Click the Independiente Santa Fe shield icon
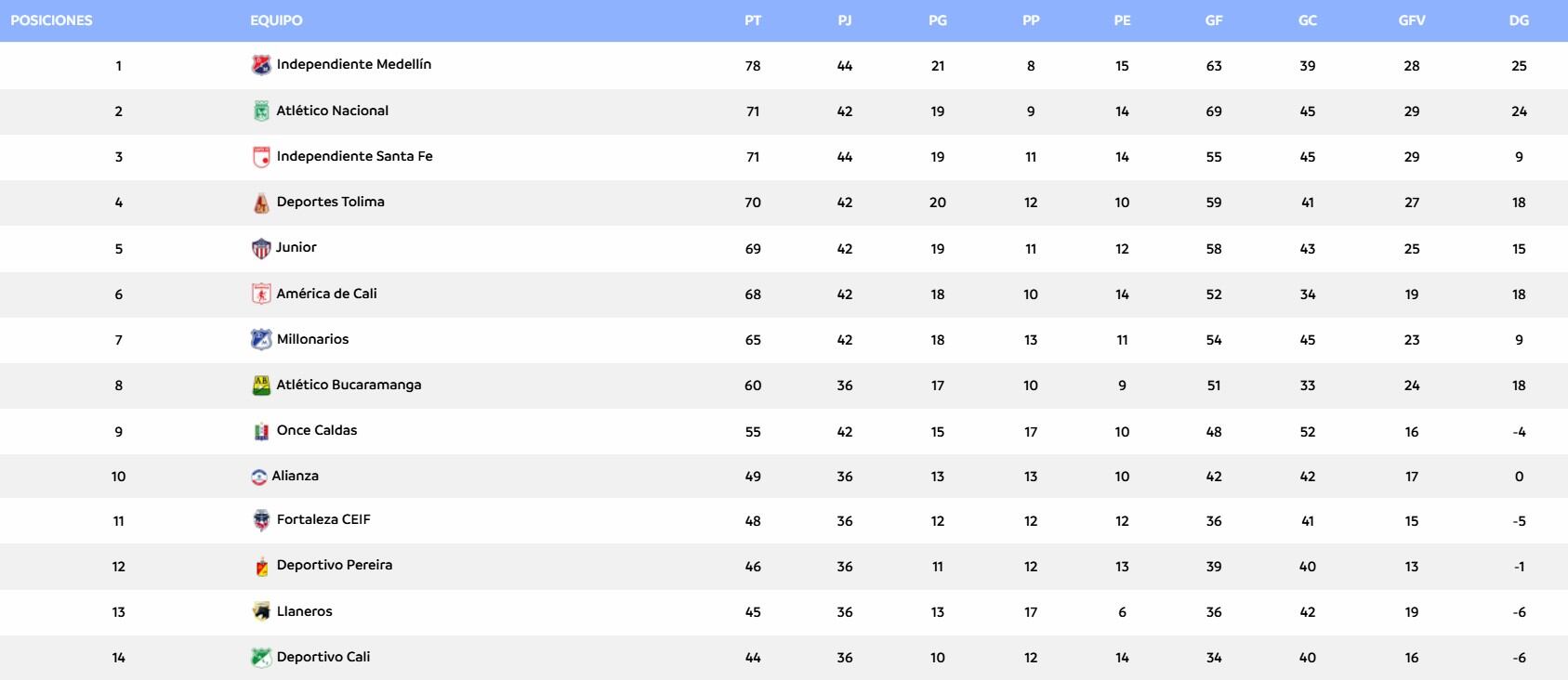This screenshot has height=680, width=1568. tap(261, 157)
